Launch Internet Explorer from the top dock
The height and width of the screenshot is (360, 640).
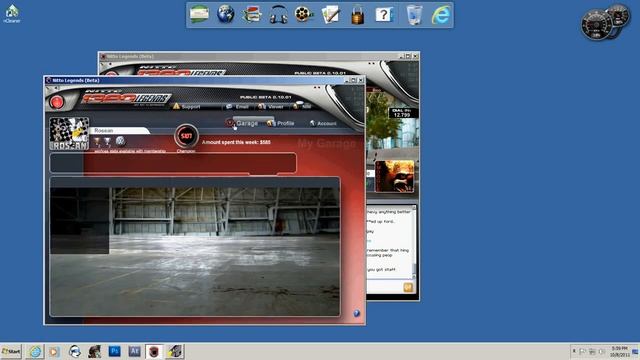(441, 15)
